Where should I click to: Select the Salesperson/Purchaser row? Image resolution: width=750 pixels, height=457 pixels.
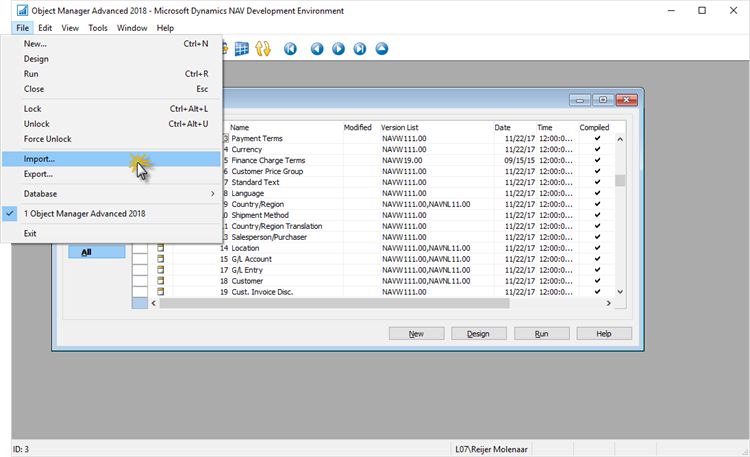(x=418, y=237)
